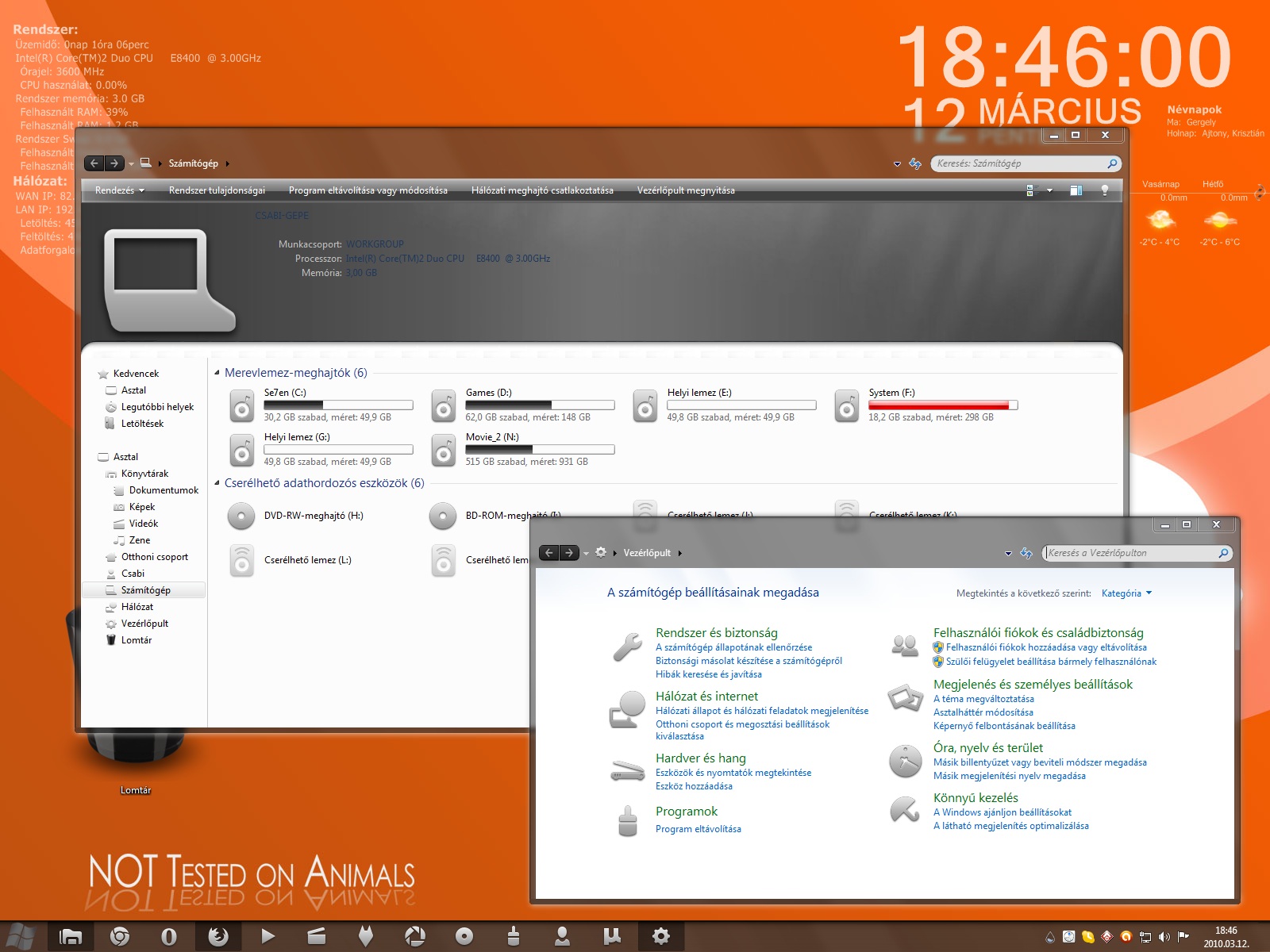Open the Games (D:) drive icon
Image resolution: width=1270 pixels, height=952 pixels.
click(443, 406)
